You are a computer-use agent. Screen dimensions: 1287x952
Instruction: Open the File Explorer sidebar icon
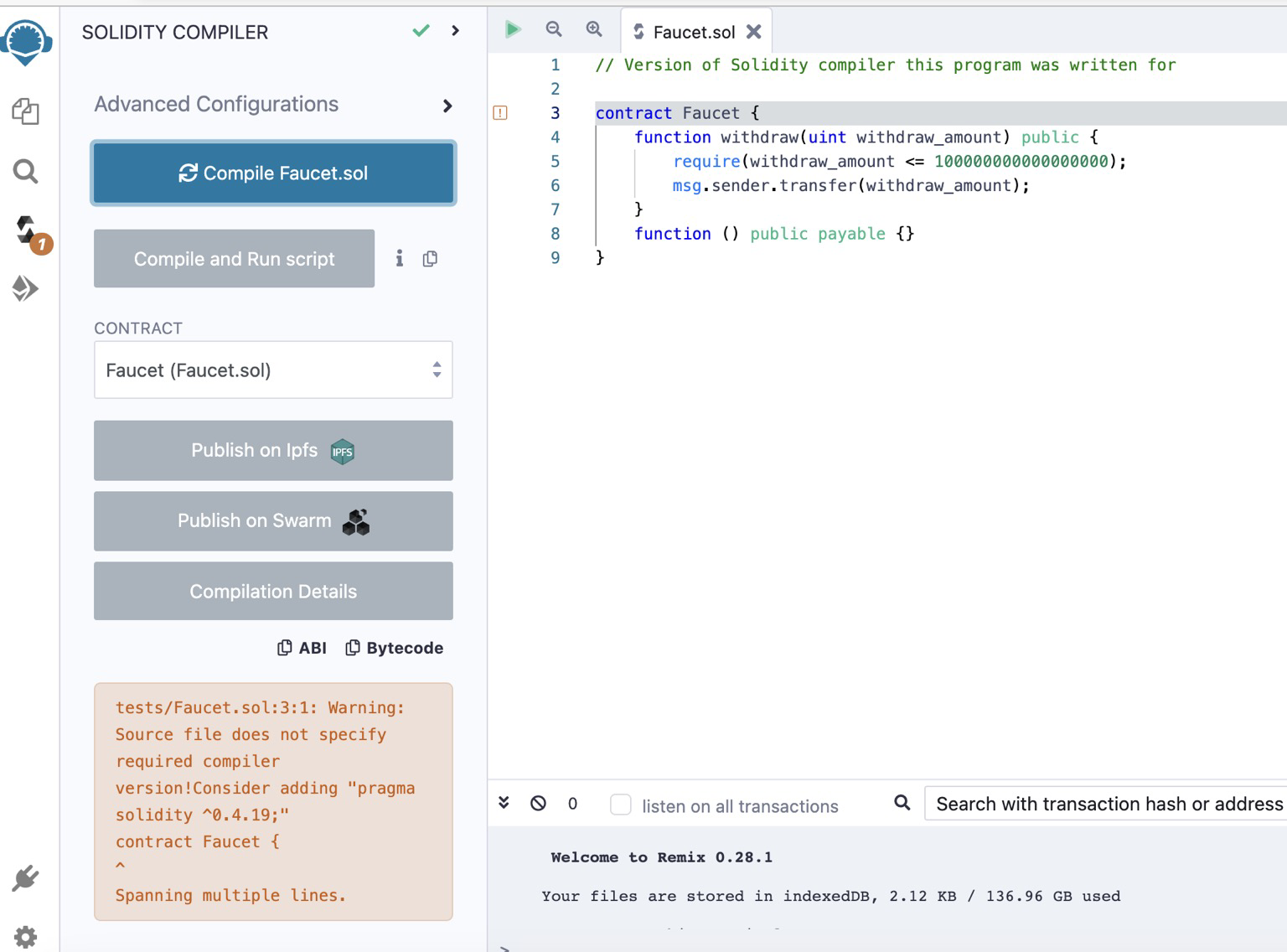click(25, 111)
